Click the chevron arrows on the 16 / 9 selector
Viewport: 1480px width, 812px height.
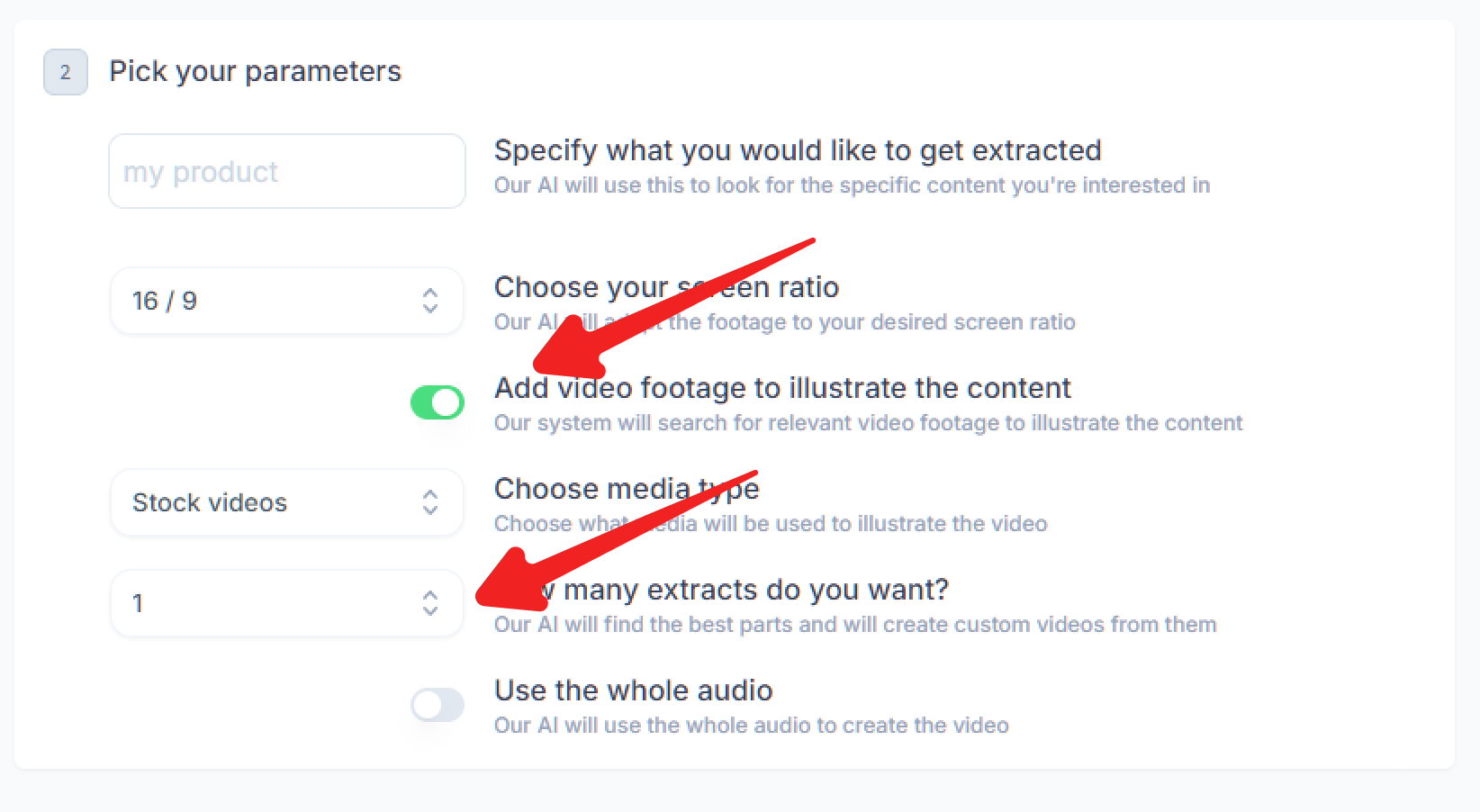tap(430, 301)
